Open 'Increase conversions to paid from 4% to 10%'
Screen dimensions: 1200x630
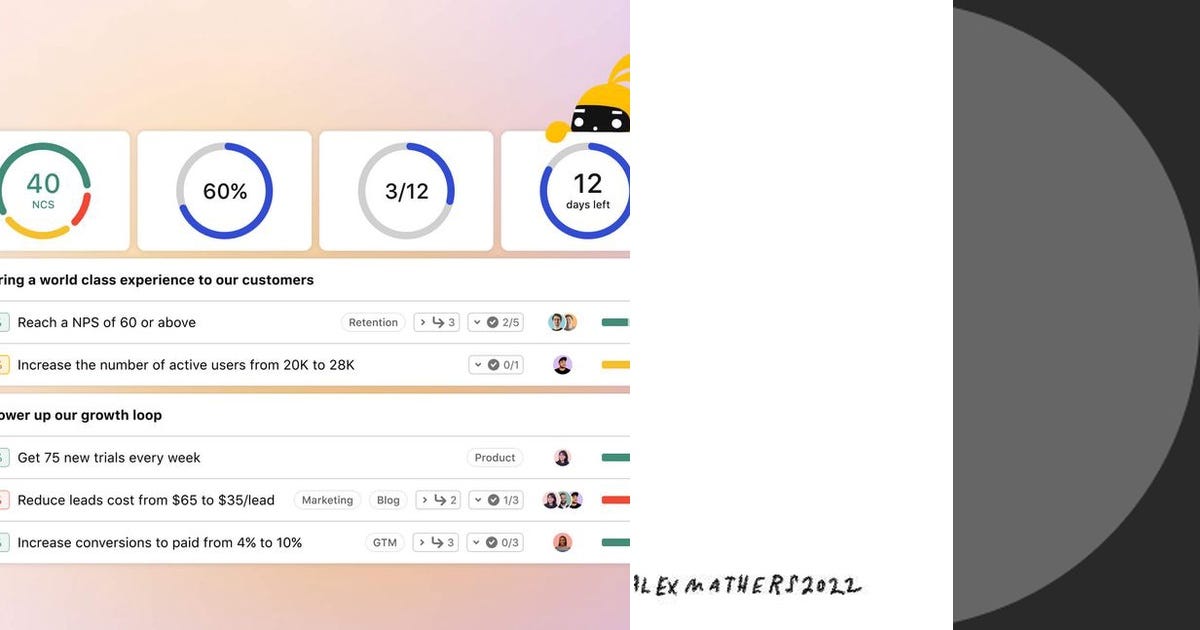[160, 542]
